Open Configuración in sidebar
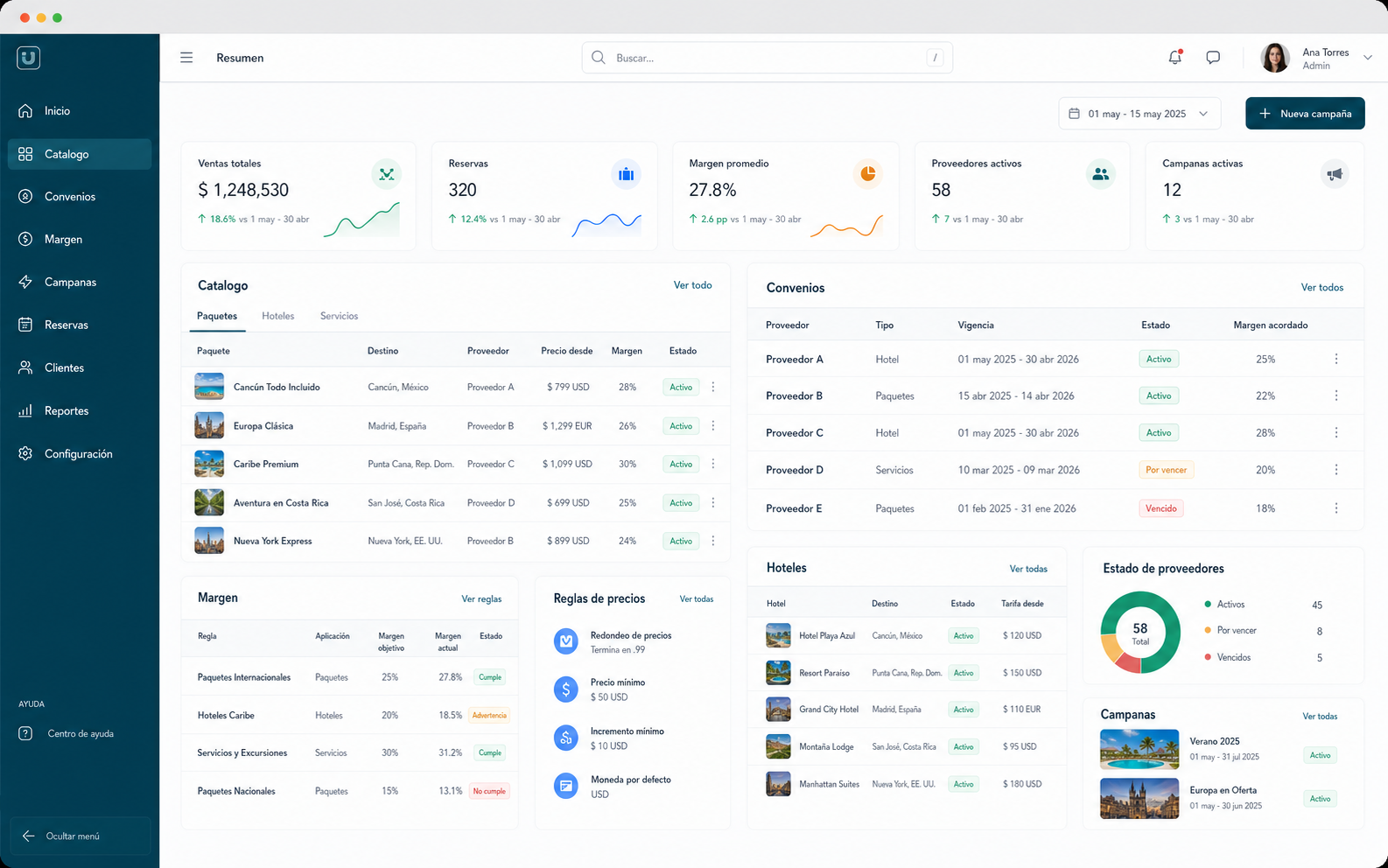Viewport: 1388px width, 868px height. click(x=79, y=453)
